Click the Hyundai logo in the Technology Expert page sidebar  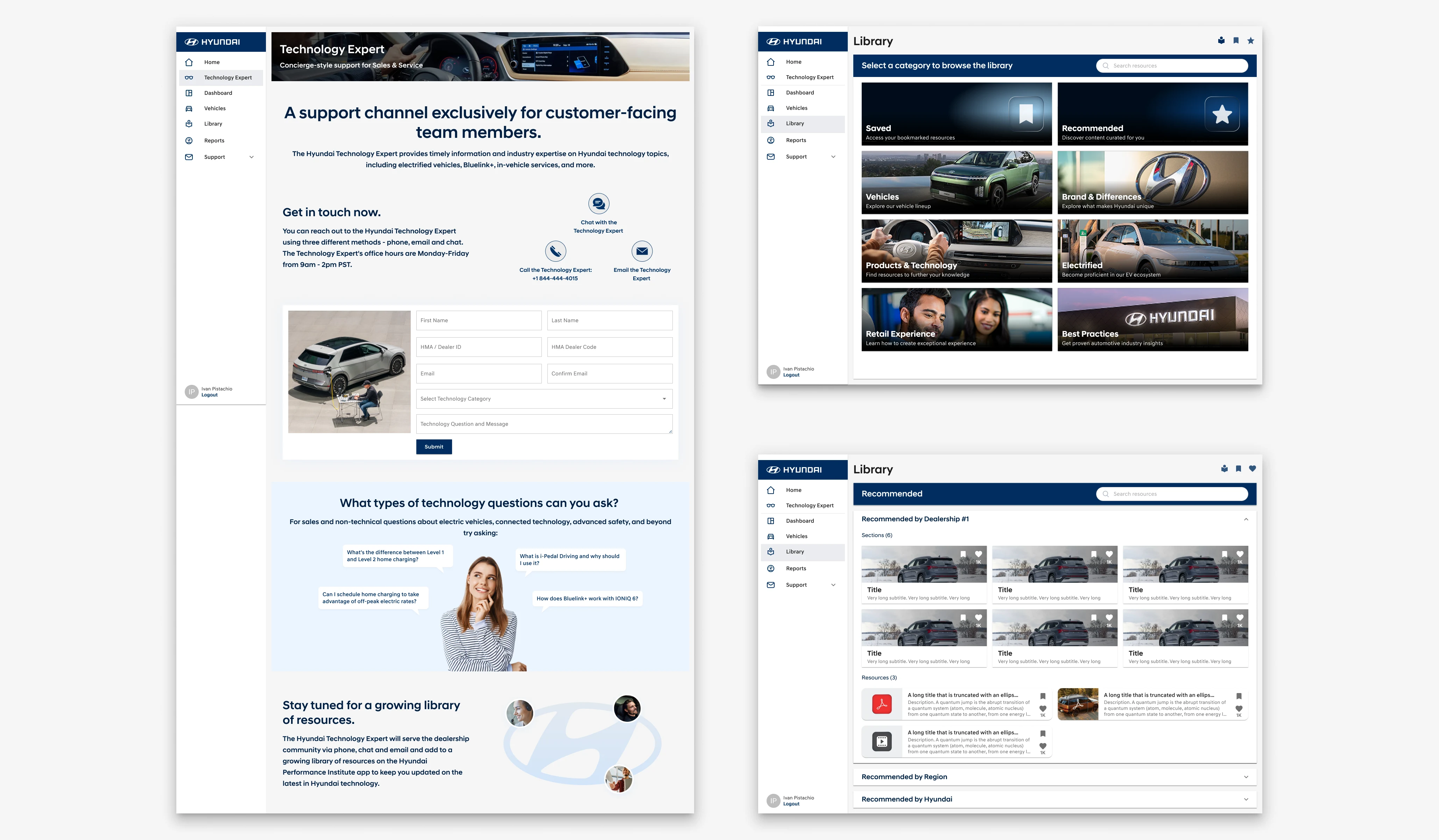[x=212, y=42]
